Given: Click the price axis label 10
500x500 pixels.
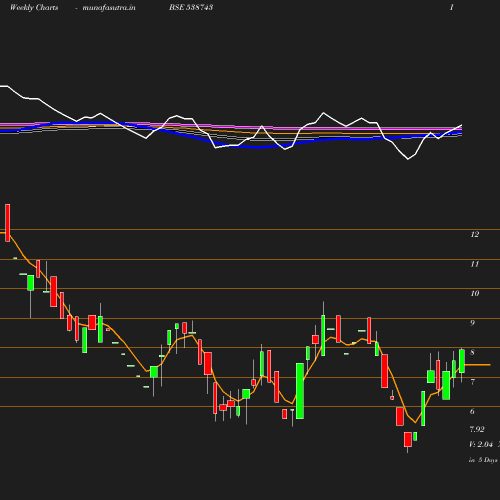Looking at the screenshot, I should click(475, 293).
